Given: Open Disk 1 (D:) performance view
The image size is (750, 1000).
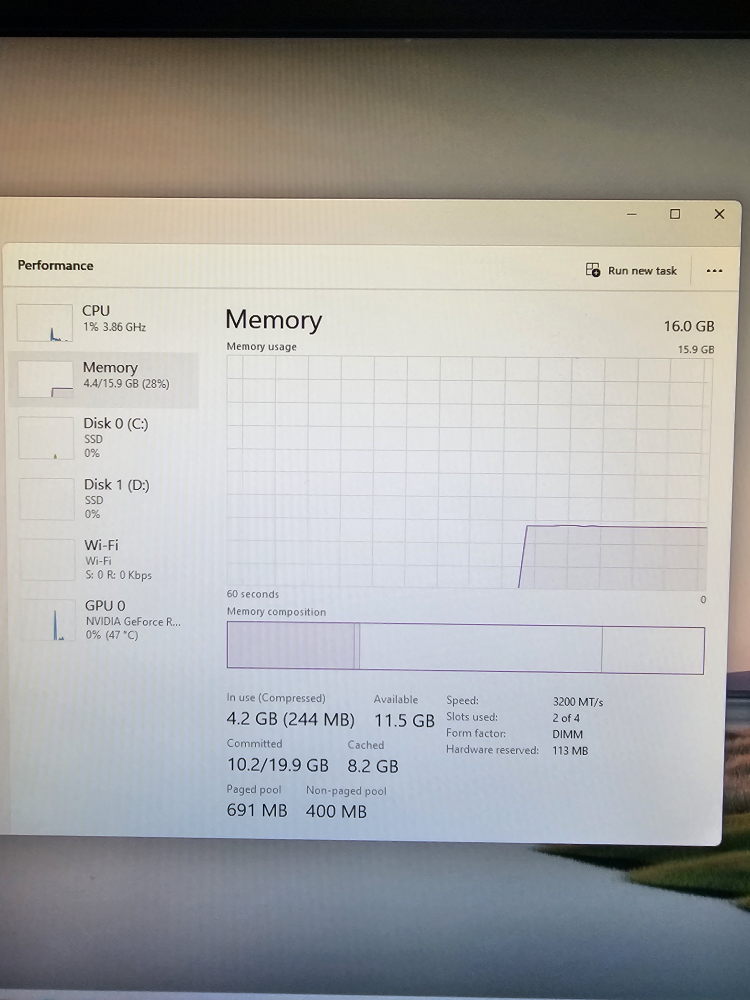Looking at the screenshot, I should coord(105,499).
